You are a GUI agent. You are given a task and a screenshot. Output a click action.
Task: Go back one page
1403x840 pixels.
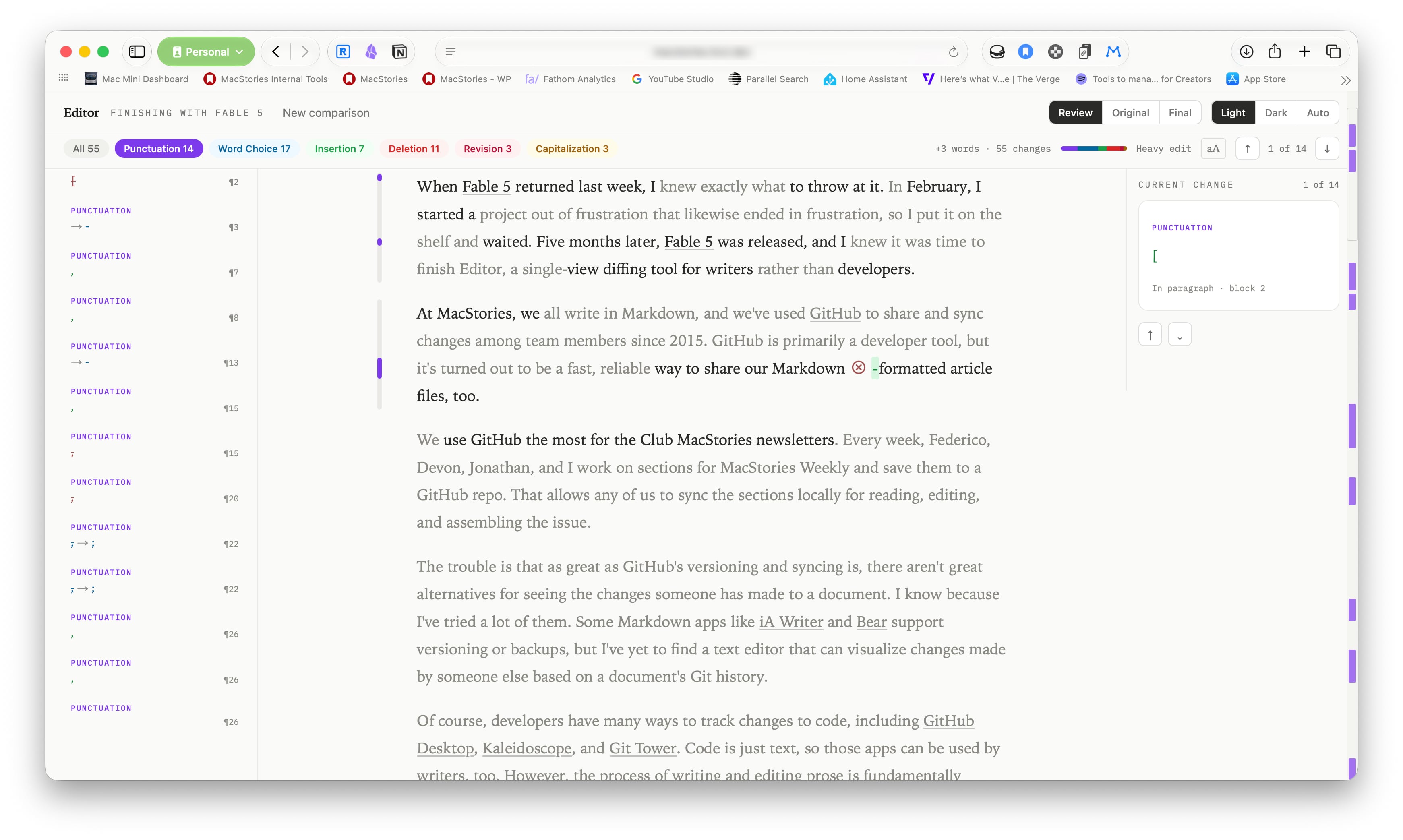pos(275,52)
